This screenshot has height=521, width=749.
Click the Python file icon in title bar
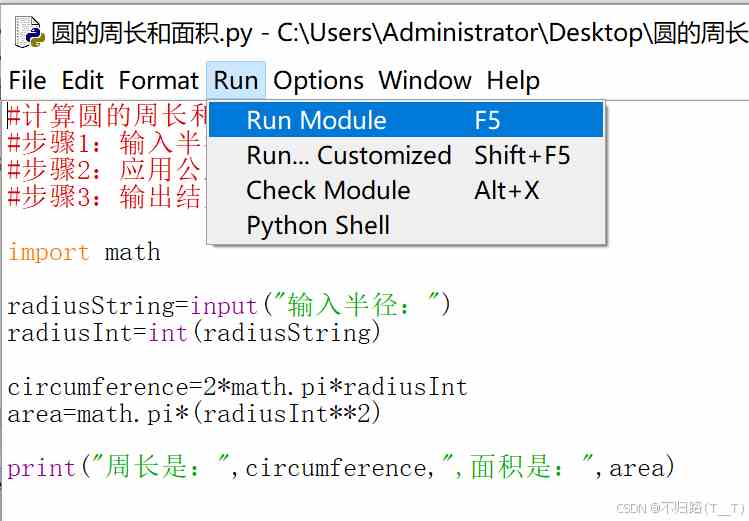29,32
